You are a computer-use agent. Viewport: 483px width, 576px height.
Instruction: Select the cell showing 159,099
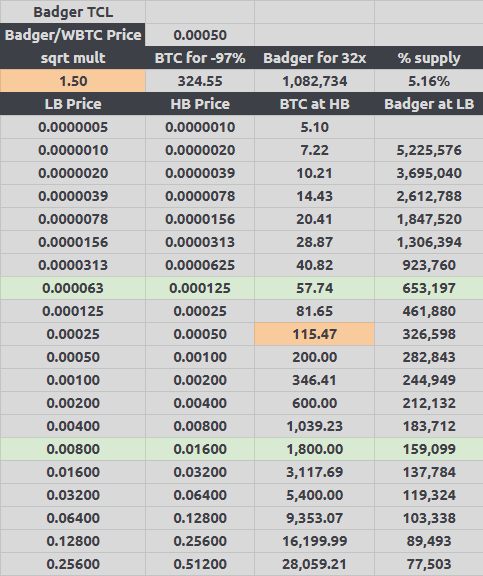click(429, 449)
